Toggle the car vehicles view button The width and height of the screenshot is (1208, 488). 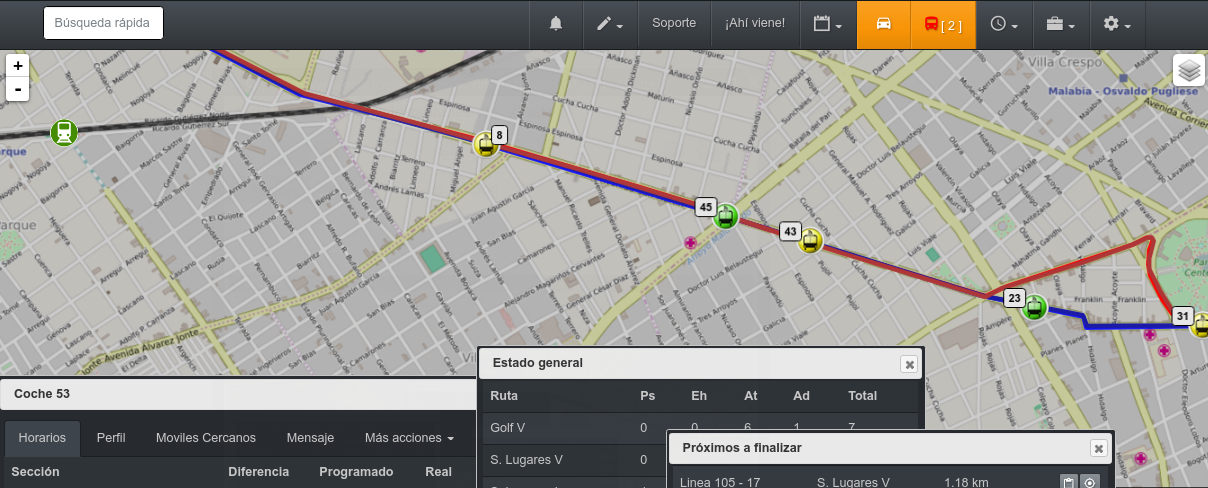tap(883, 24)
